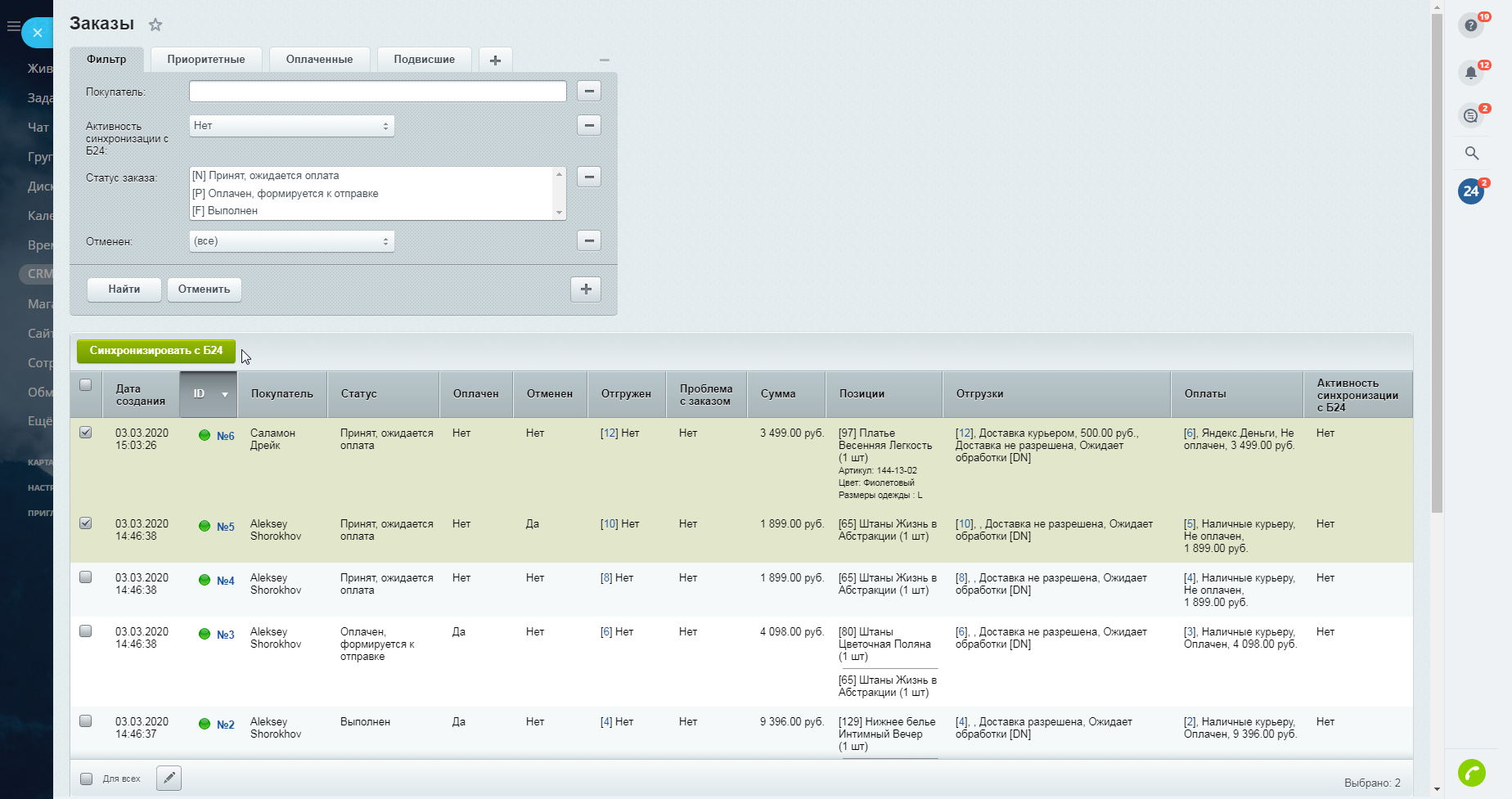Click into the Покупатель input field

(377, 92)
